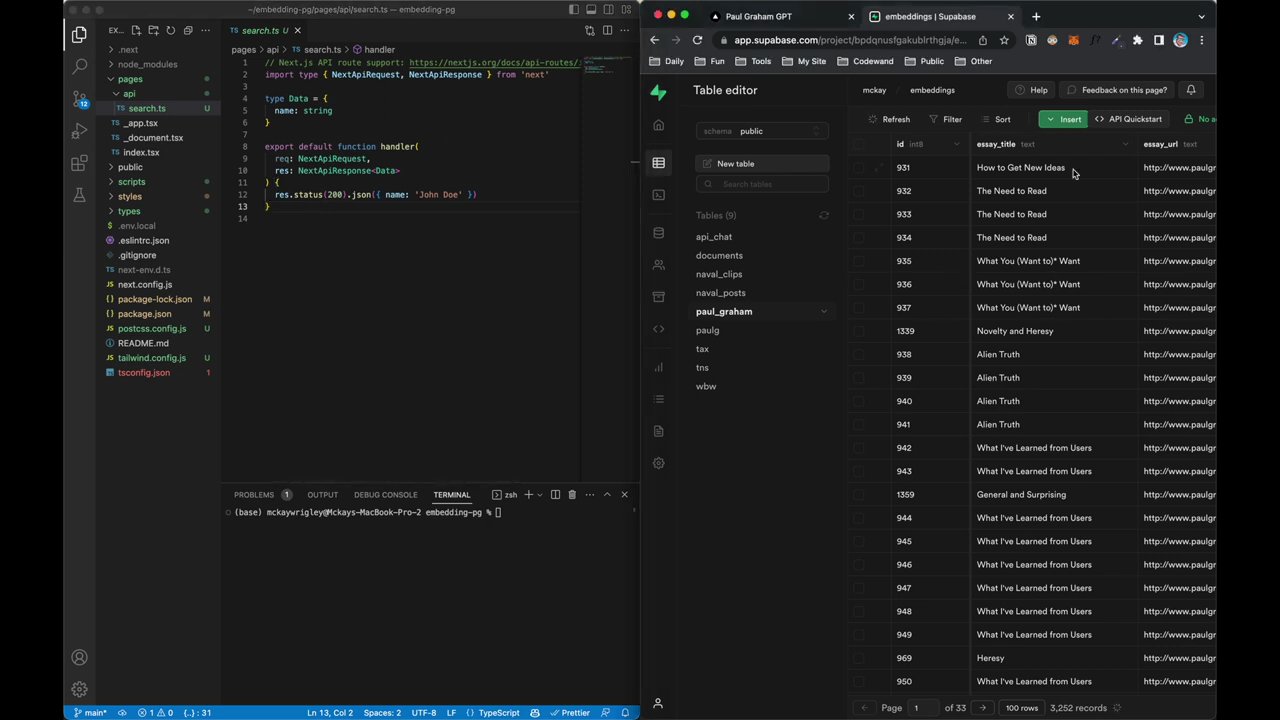Open the Accounts icon in VS Code

79,657
